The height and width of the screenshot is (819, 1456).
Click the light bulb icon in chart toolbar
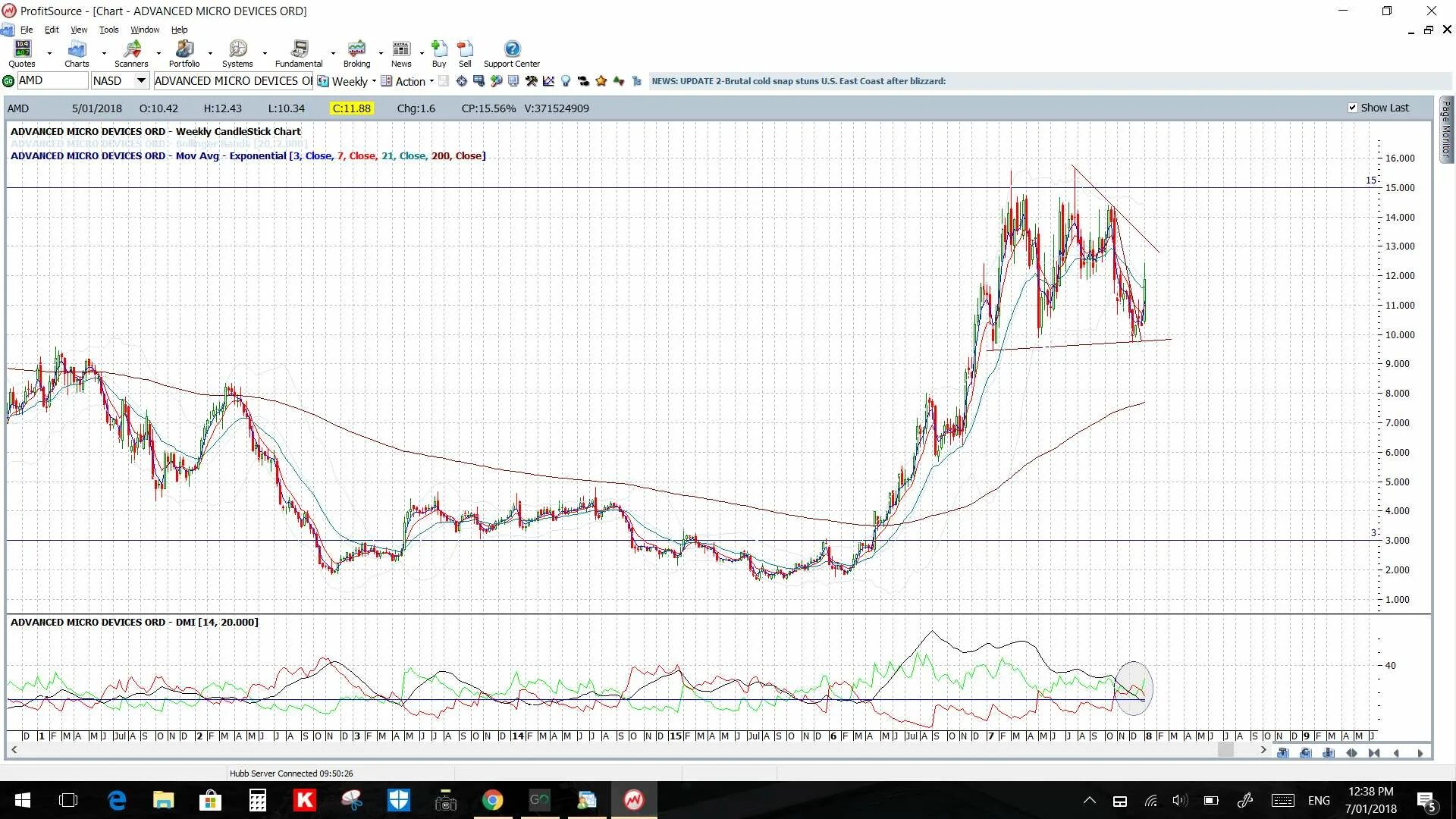(566, 81)
